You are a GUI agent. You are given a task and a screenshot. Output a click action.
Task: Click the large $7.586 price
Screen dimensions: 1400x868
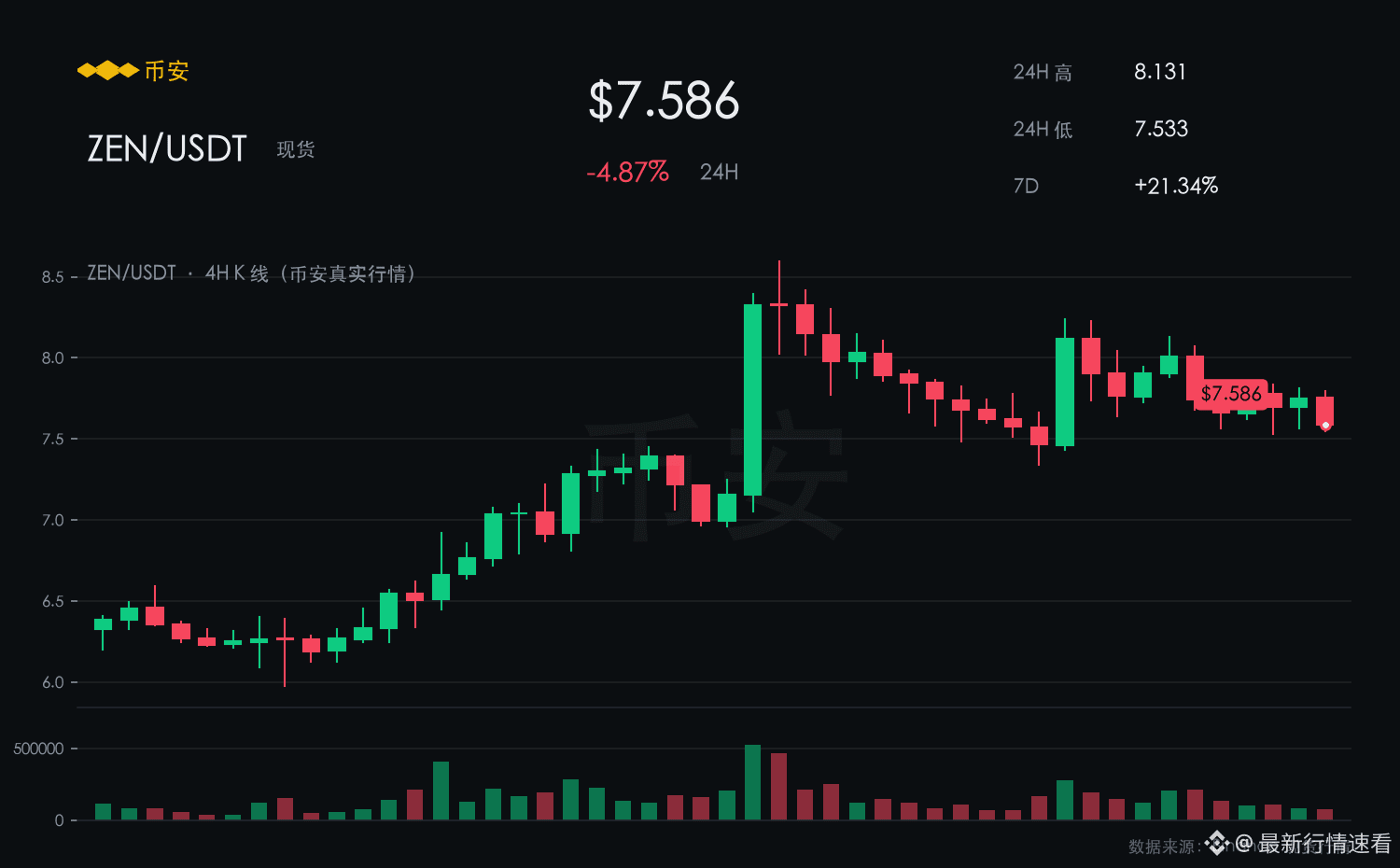click(664, 101)
